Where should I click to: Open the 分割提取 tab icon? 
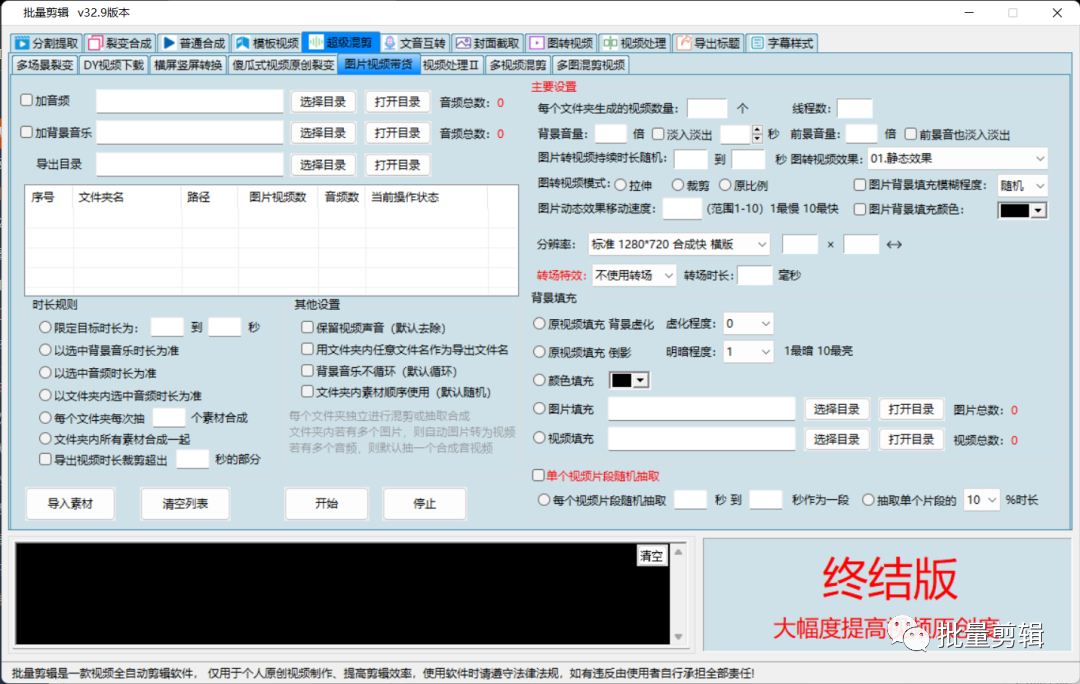(22, 43)
